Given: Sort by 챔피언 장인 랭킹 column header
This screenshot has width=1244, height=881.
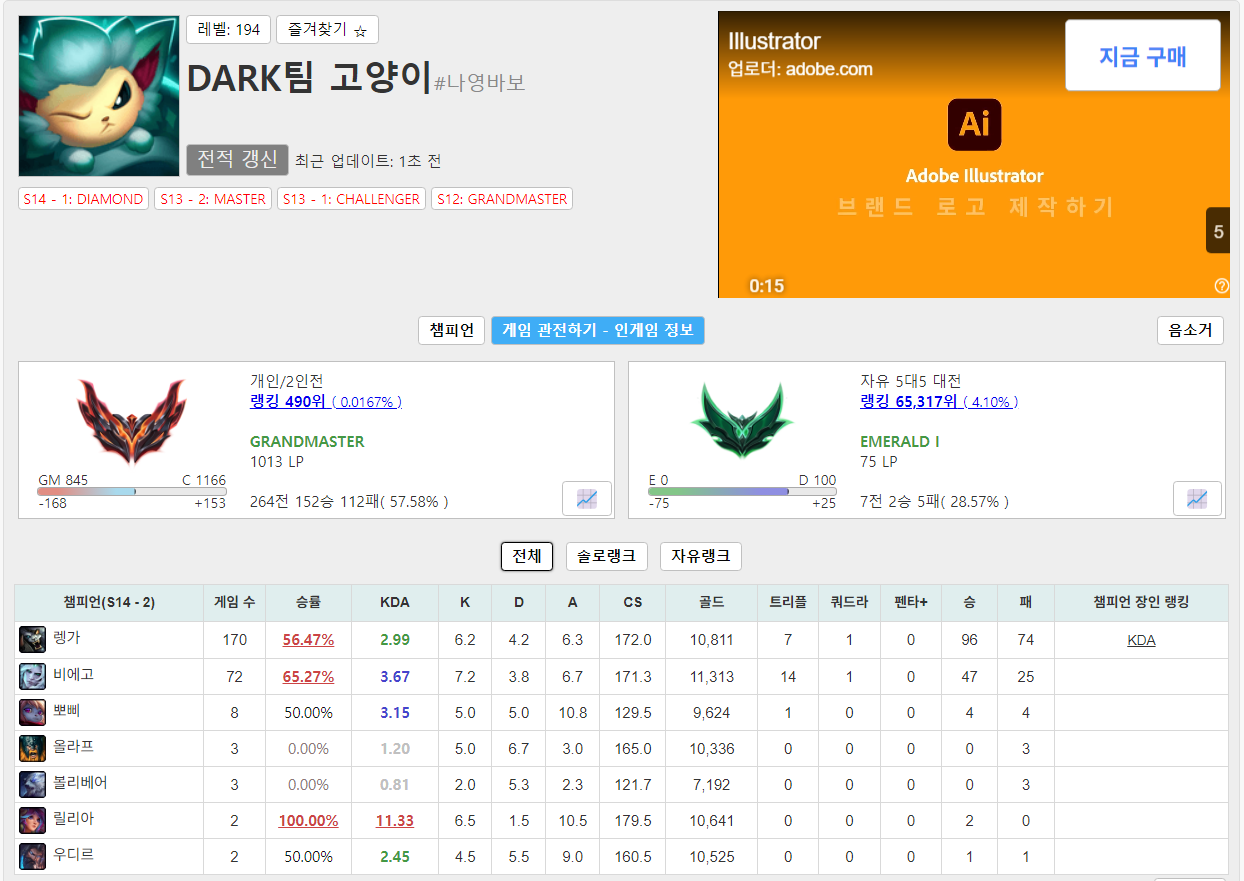Looking at the screenshot, I should 1141,603.
